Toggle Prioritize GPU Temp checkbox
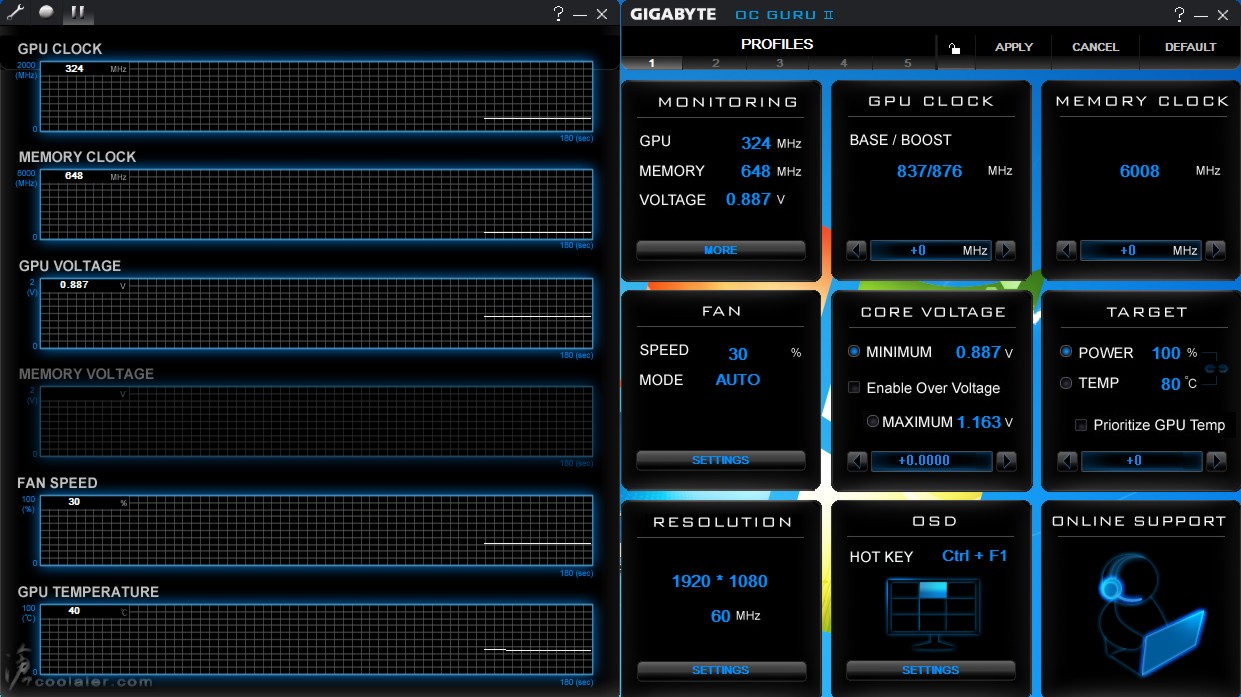The image size is (1241, 697). pyautogui.click(x=1081, y=425)
